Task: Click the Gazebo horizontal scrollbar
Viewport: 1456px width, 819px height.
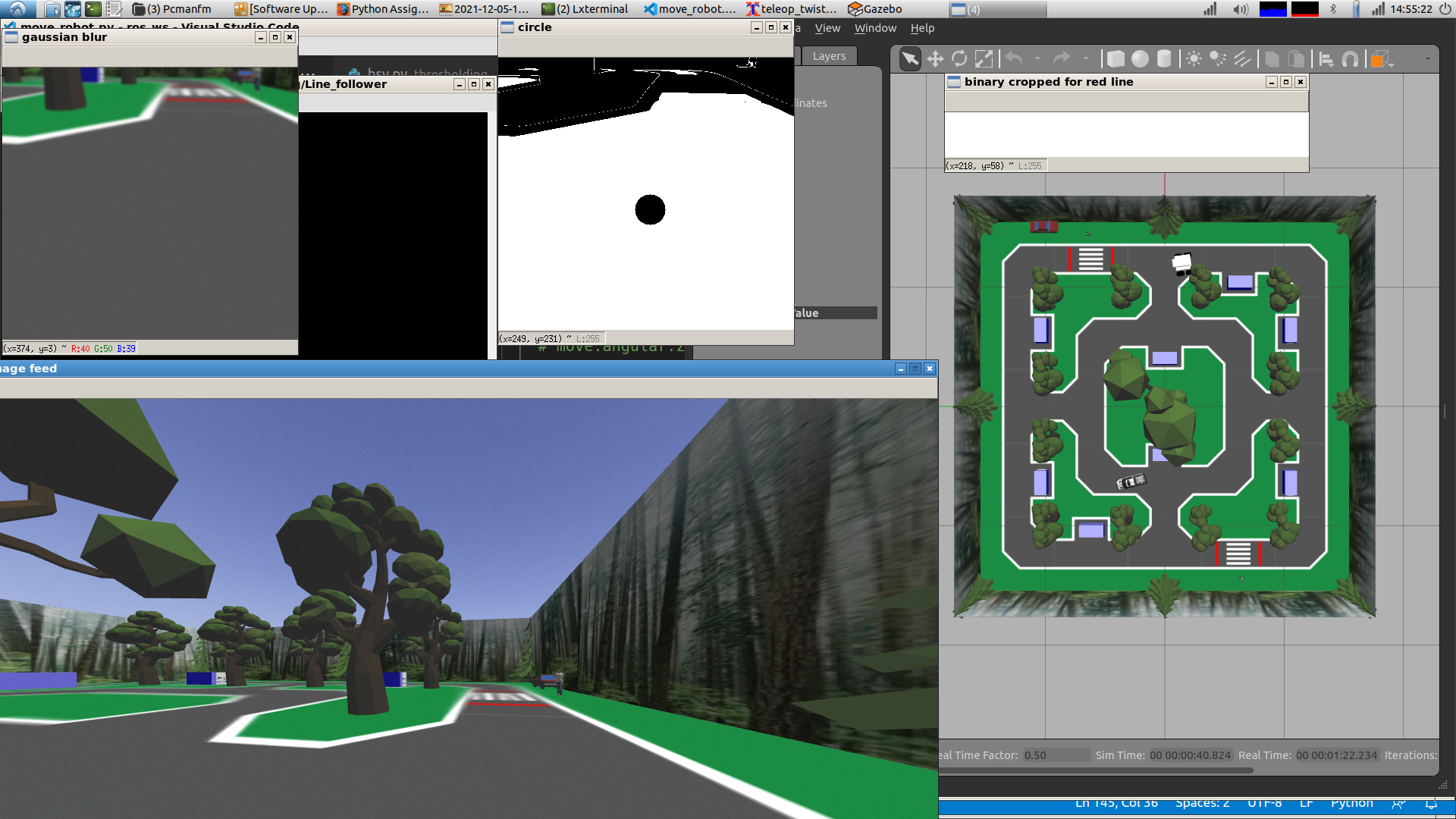Action: [1096, 770]
